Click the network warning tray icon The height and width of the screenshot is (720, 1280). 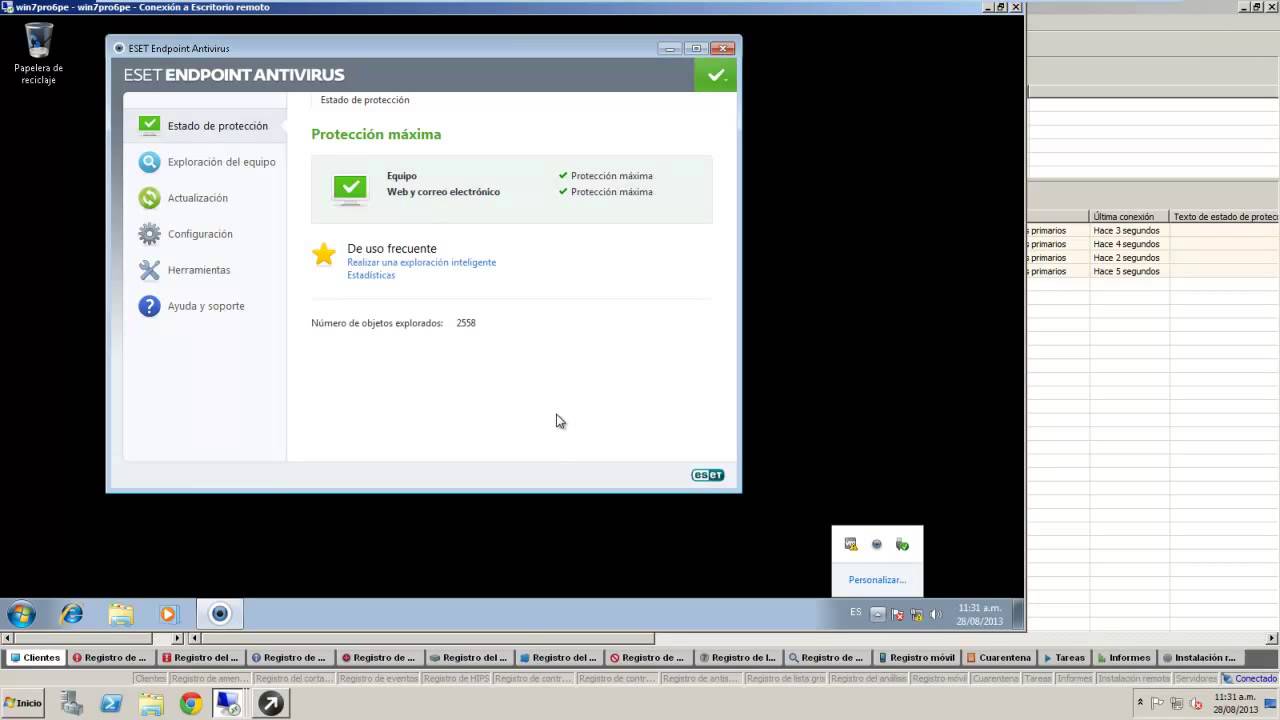(916, 614)
